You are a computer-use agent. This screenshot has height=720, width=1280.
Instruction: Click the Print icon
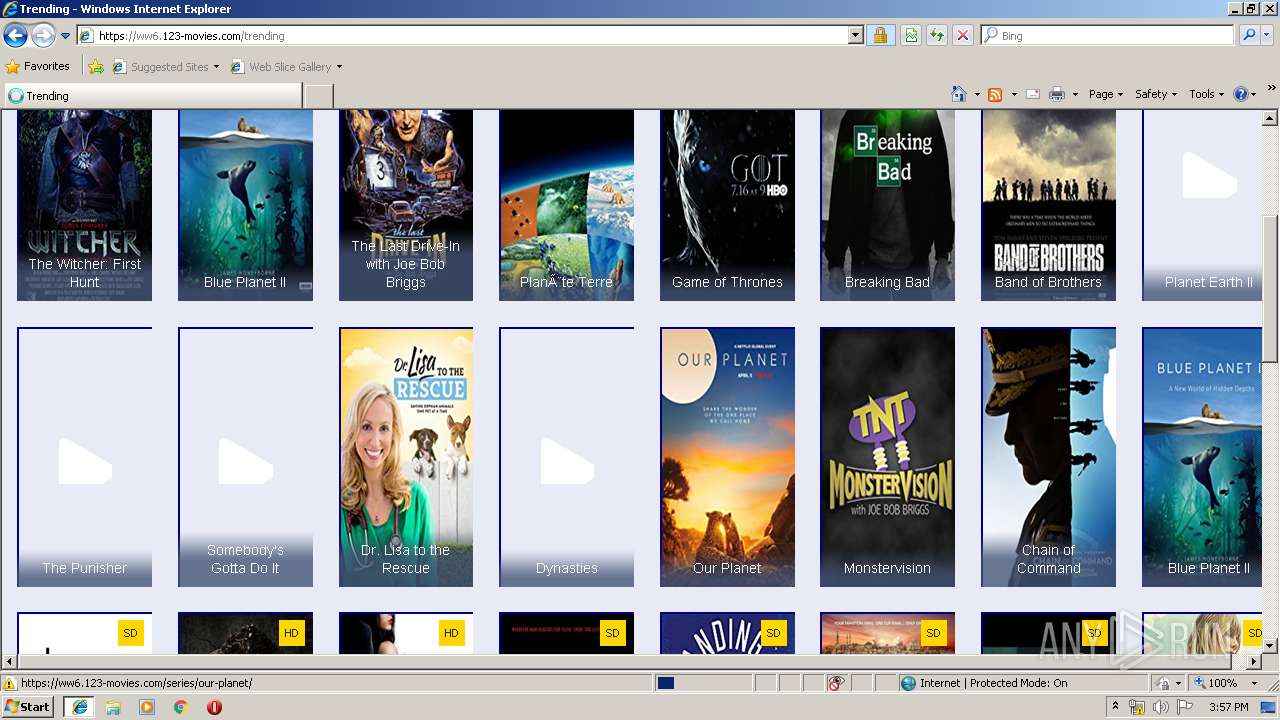pos(1056,94)
